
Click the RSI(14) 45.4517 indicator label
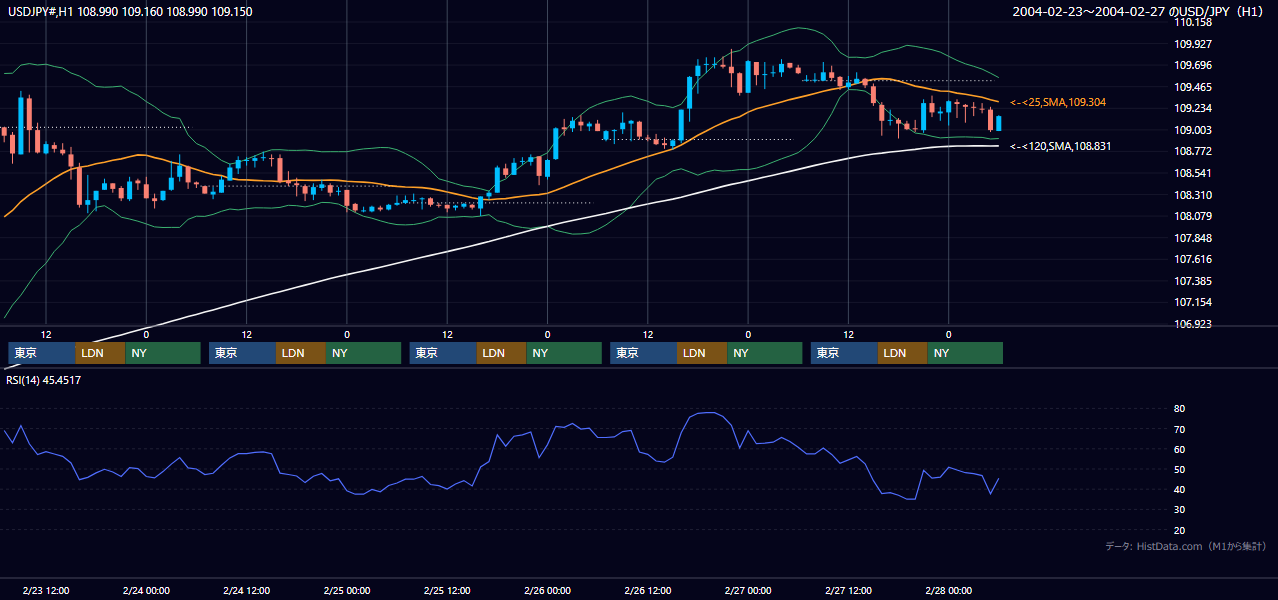point(44,380)
